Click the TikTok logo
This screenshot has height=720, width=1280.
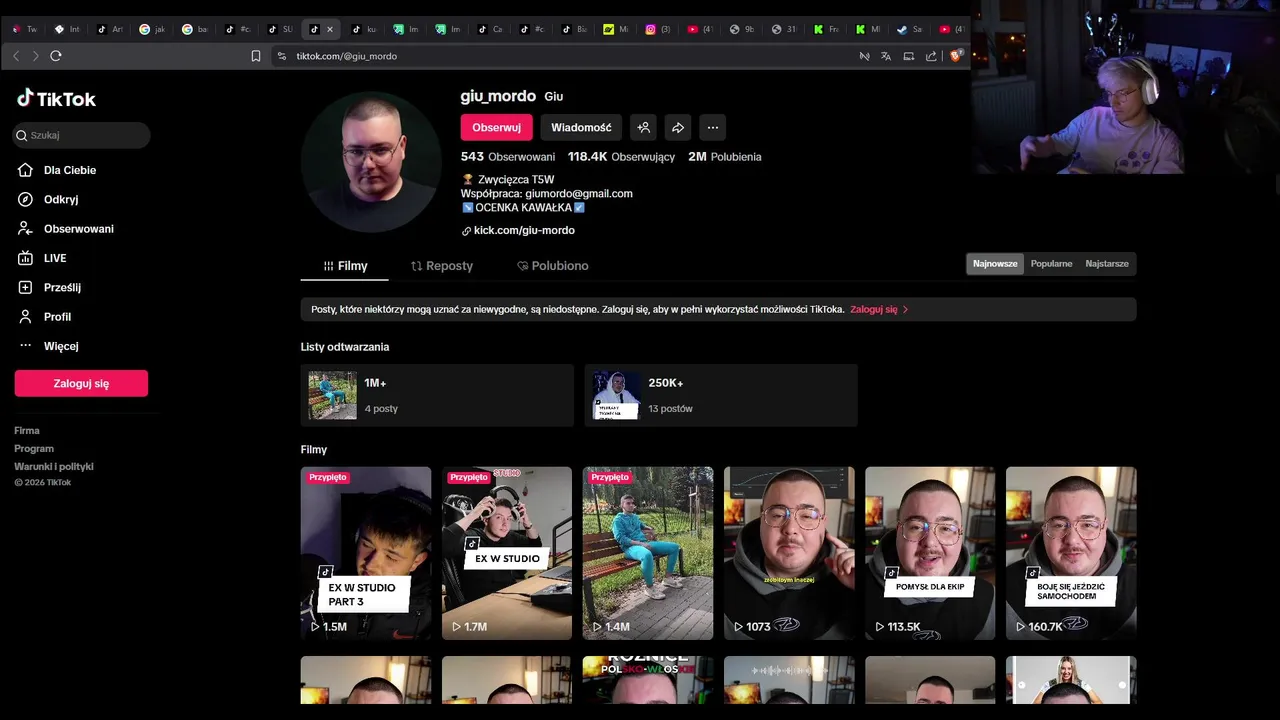point(56,98)
